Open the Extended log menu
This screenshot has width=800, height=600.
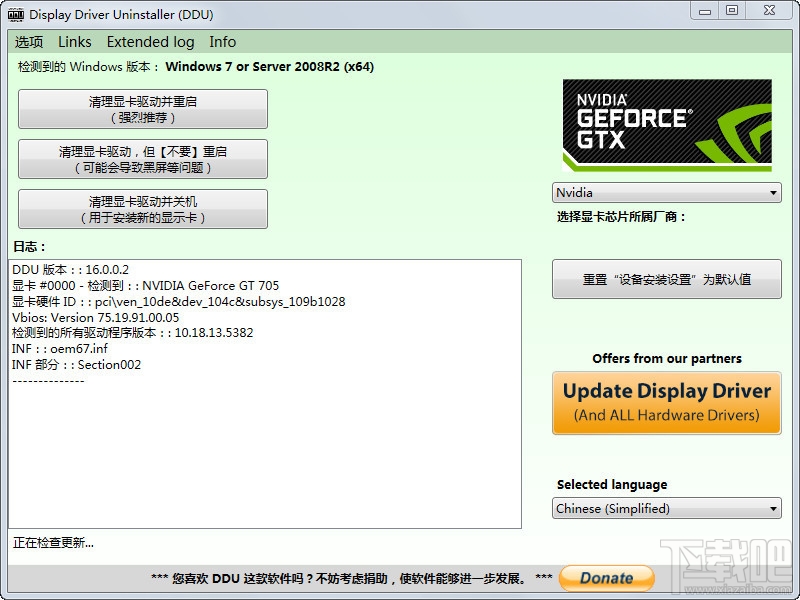[x=151, y=42]
